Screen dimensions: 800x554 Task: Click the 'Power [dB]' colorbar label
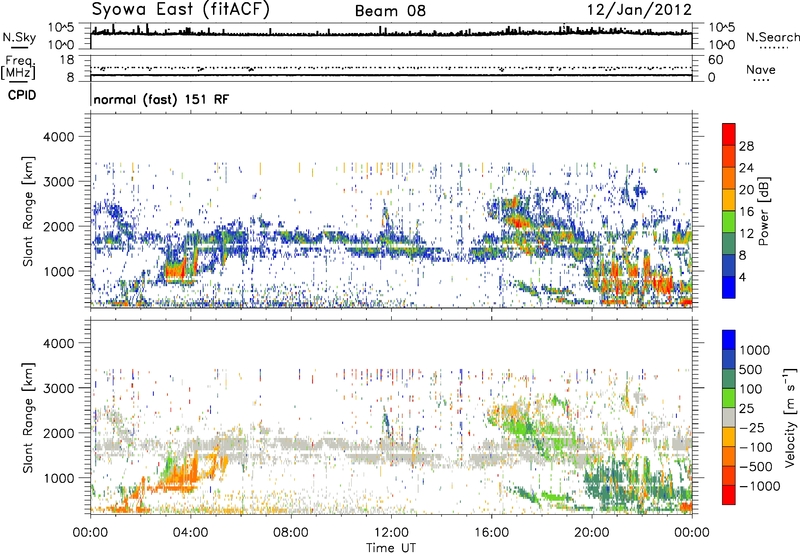pos(763,211)
